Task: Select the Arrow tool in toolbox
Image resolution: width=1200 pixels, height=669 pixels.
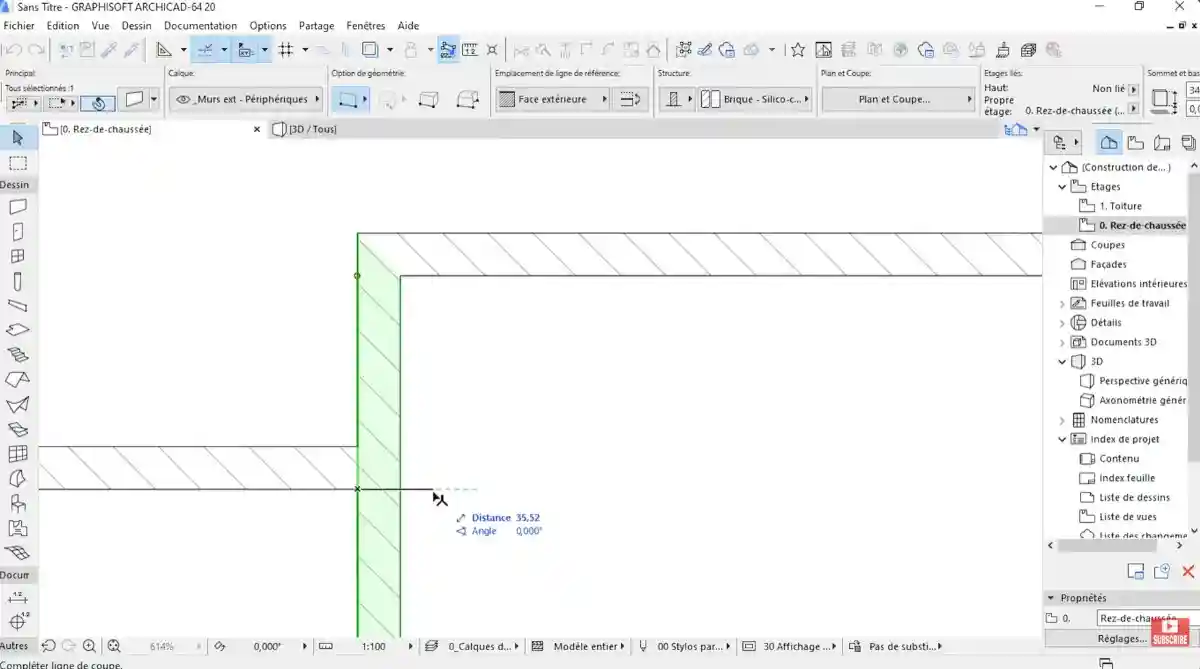Action: [x=18, y=138]
